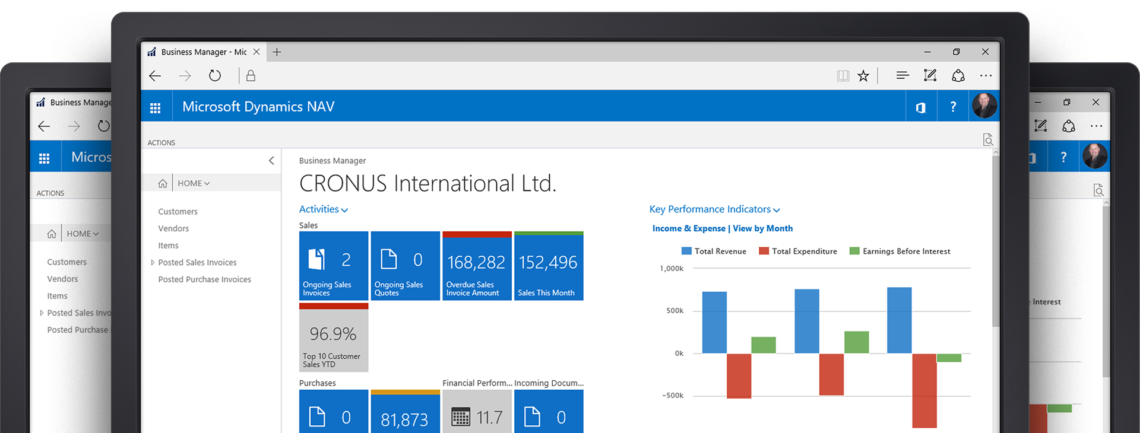Open HOME dropdown in left background window
The width and height of the screenshot is (1140, 433).
(83, 234)
